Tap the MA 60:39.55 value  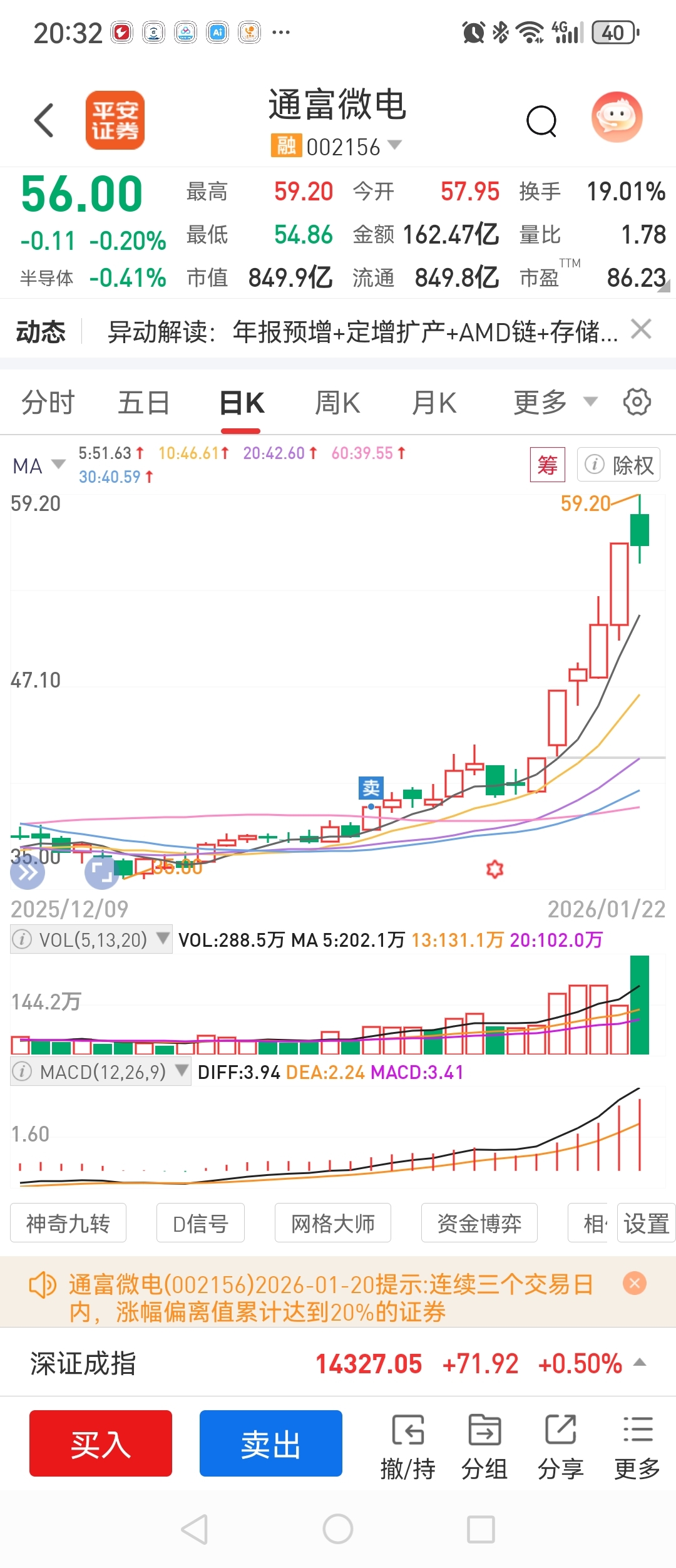tap(369, 453)
